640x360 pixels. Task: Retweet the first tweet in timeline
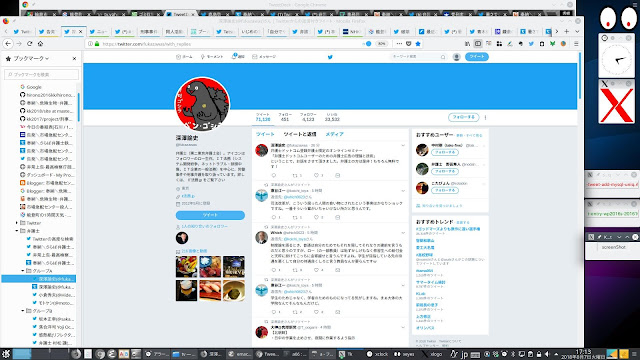295,176
